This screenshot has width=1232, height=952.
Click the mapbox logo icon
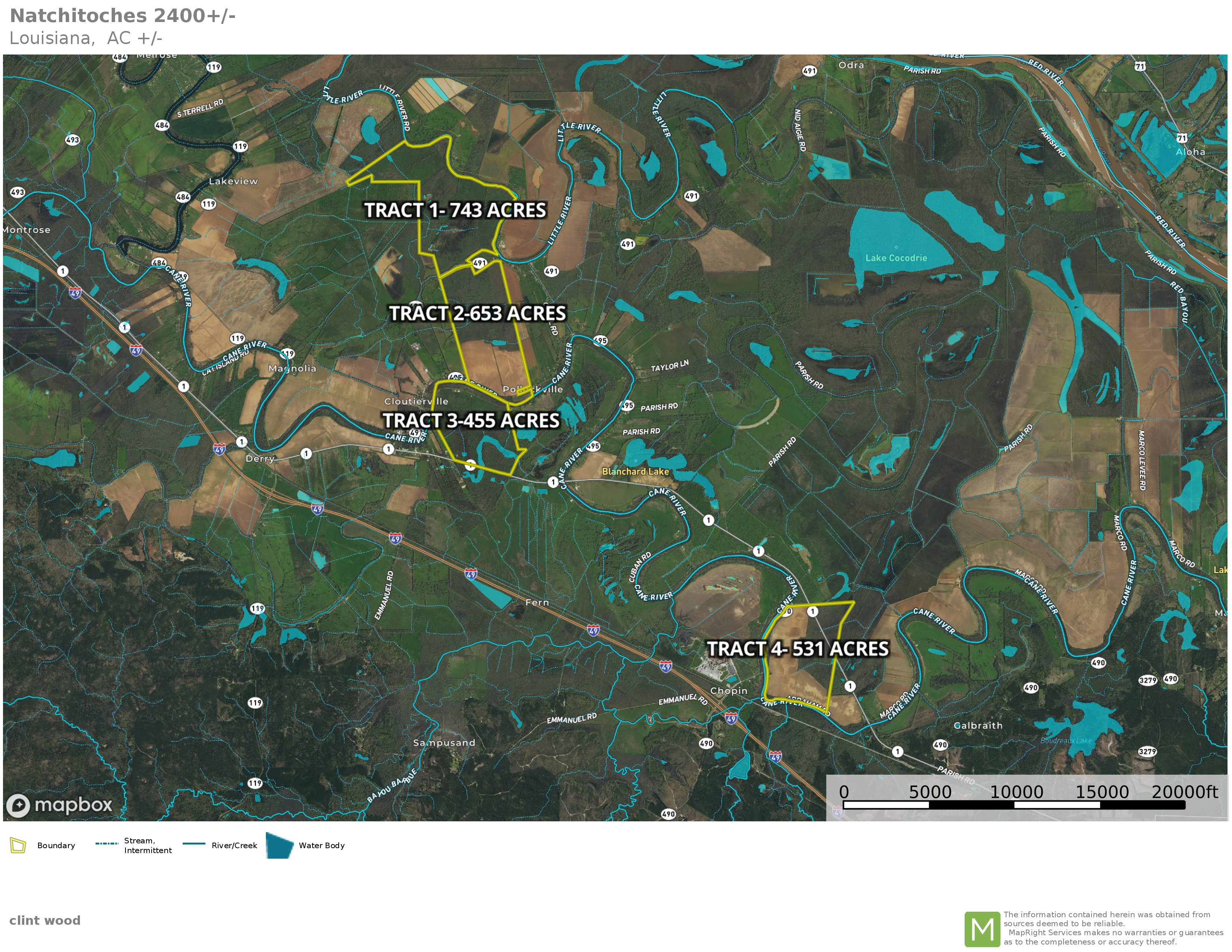18,805
